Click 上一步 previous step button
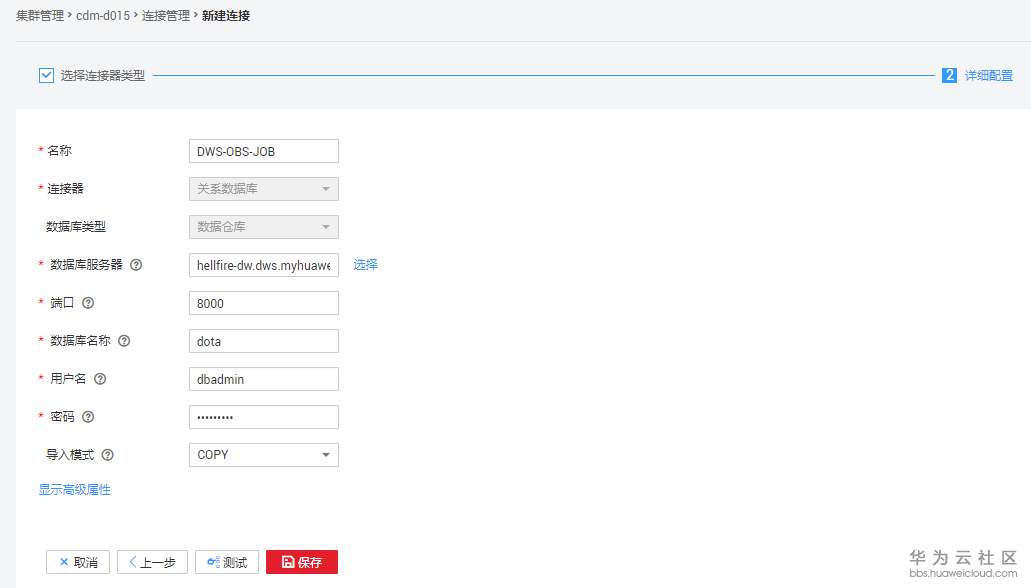1031x588 pixels. tap(153, 562)
